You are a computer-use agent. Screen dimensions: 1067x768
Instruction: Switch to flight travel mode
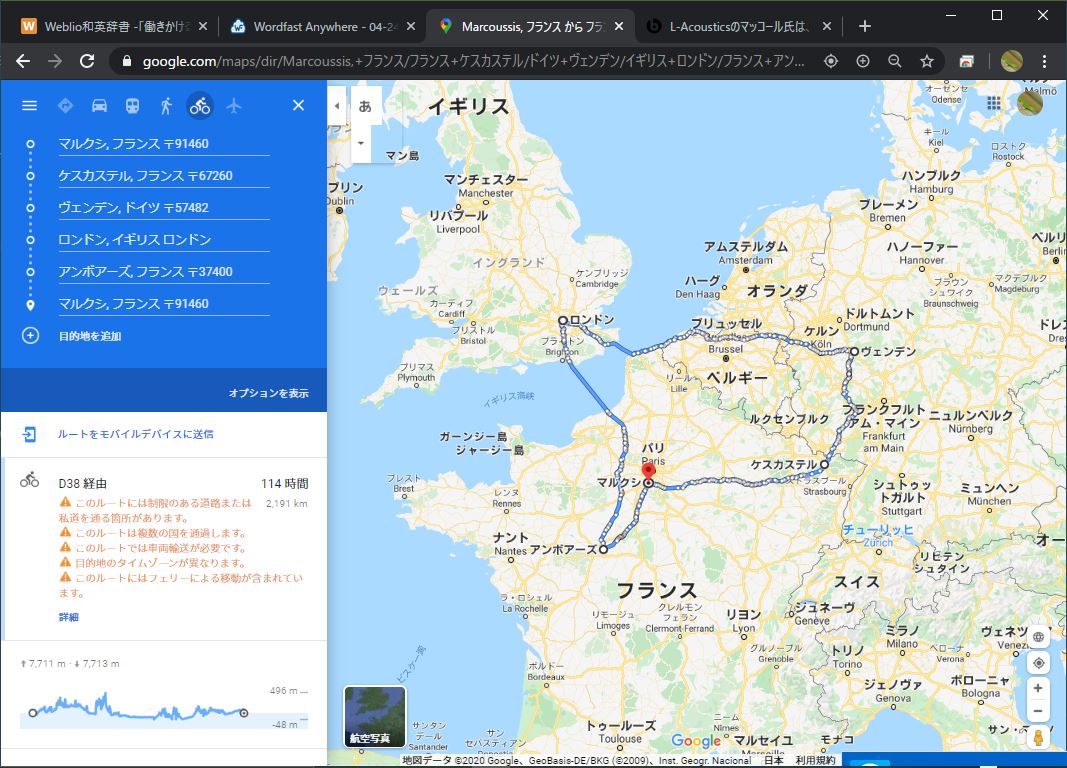(x=233, y=105)
